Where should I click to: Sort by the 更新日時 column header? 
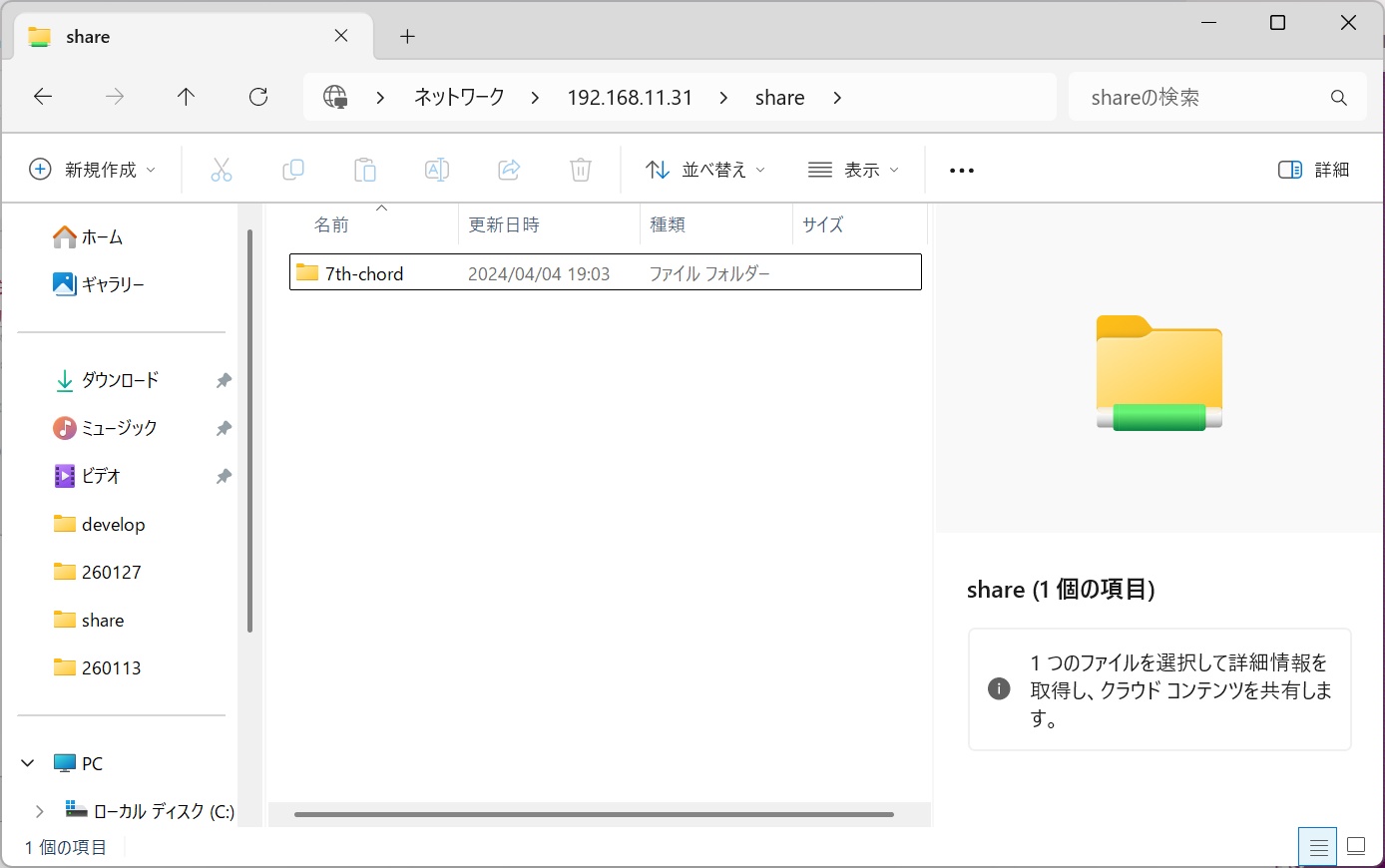pos(504,224)
